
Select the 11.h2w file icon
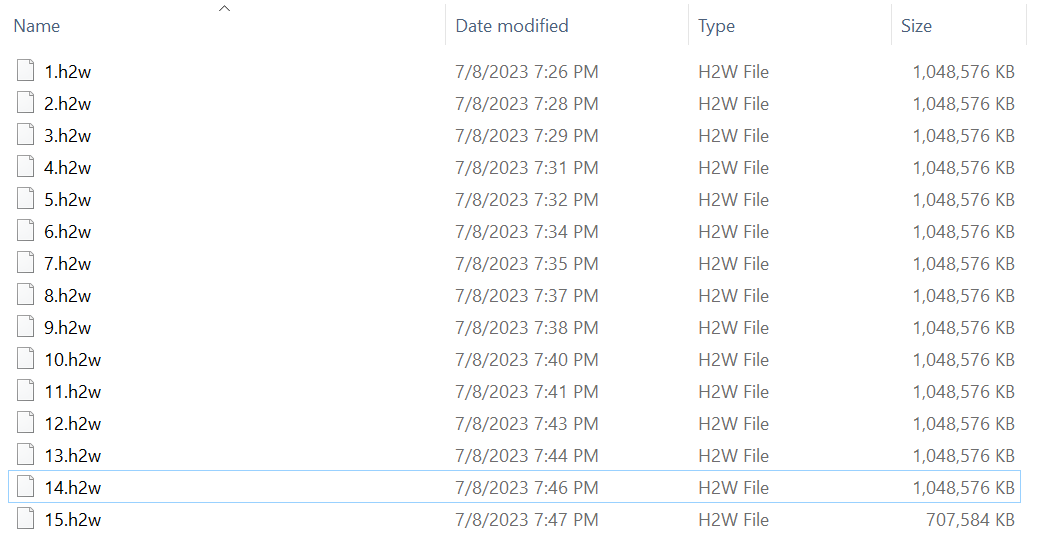[x=26, y=391]
